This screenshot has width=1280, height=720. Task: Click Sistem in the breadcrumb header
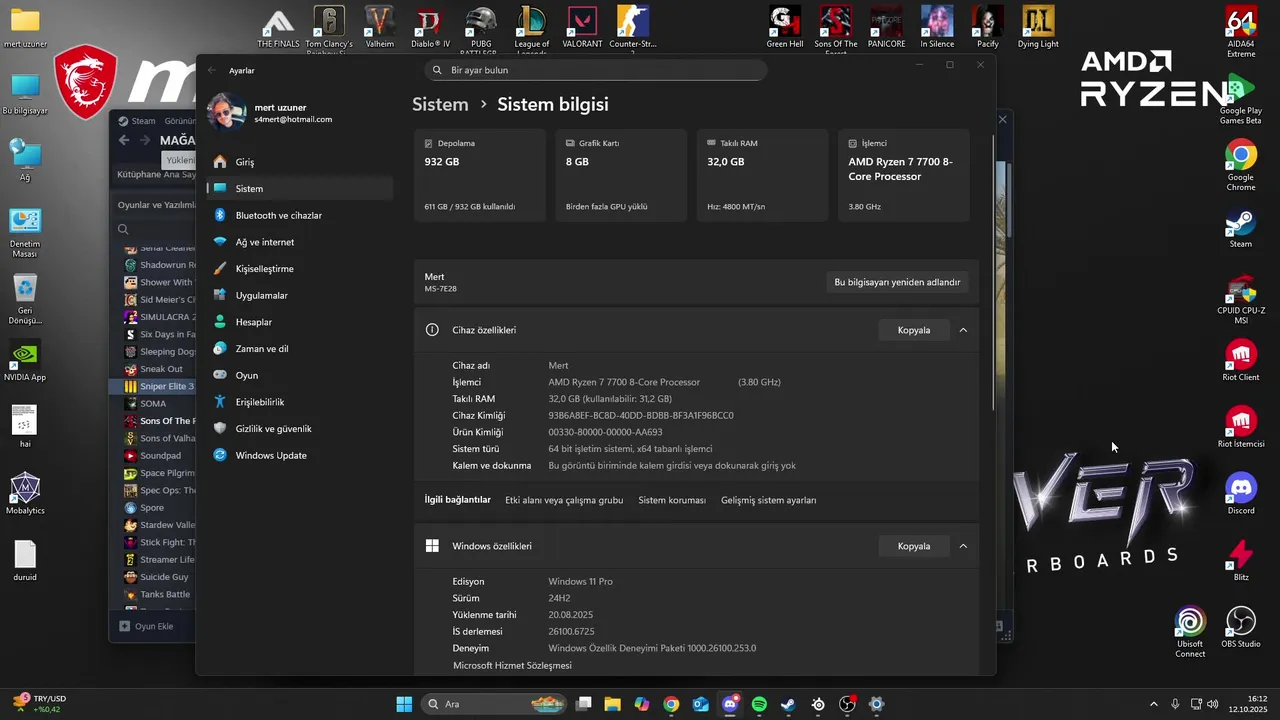[x=440, y=104]
